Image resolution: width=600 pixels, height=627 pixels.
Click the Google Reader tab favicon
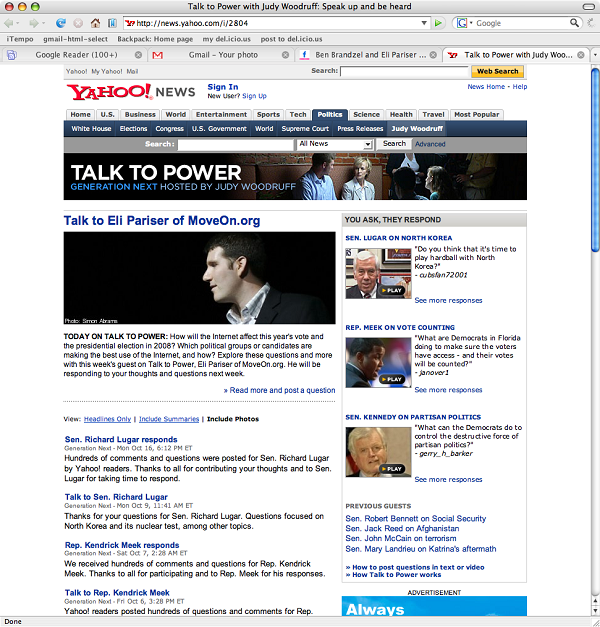pos(12,55)
